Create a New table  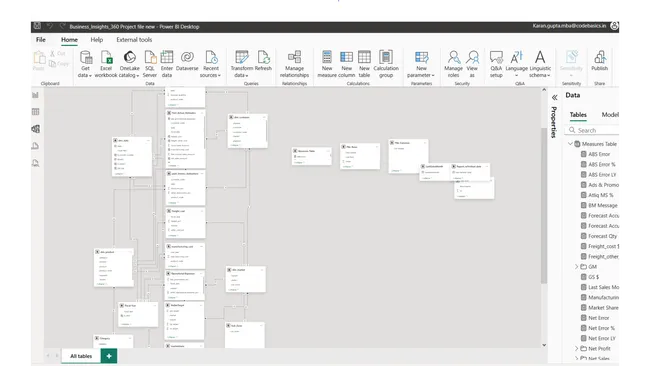364,64
